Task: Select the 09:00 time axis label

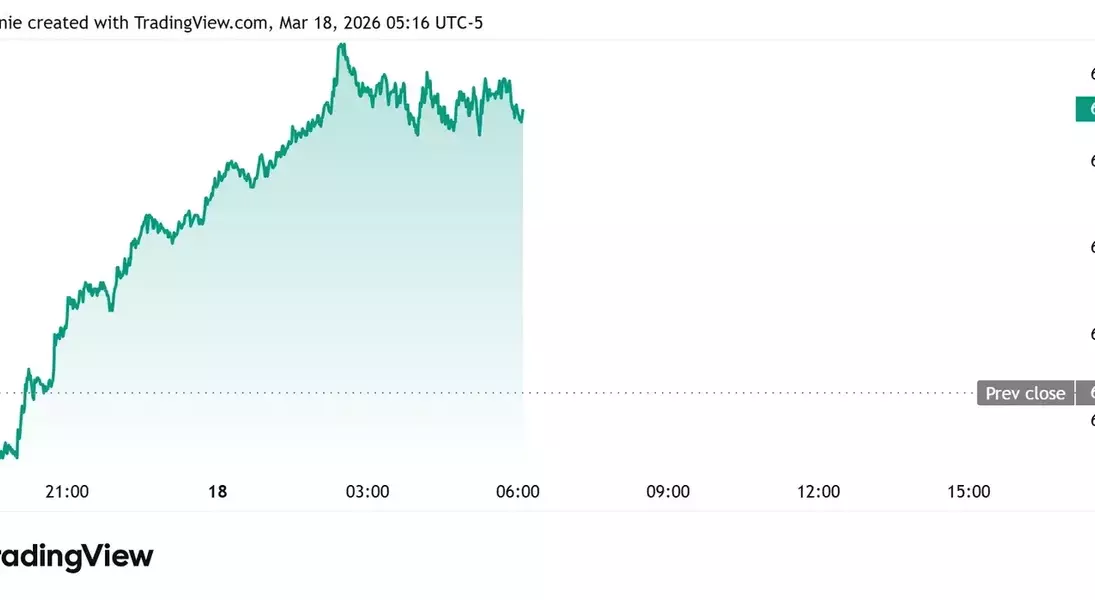Action: 668,491
